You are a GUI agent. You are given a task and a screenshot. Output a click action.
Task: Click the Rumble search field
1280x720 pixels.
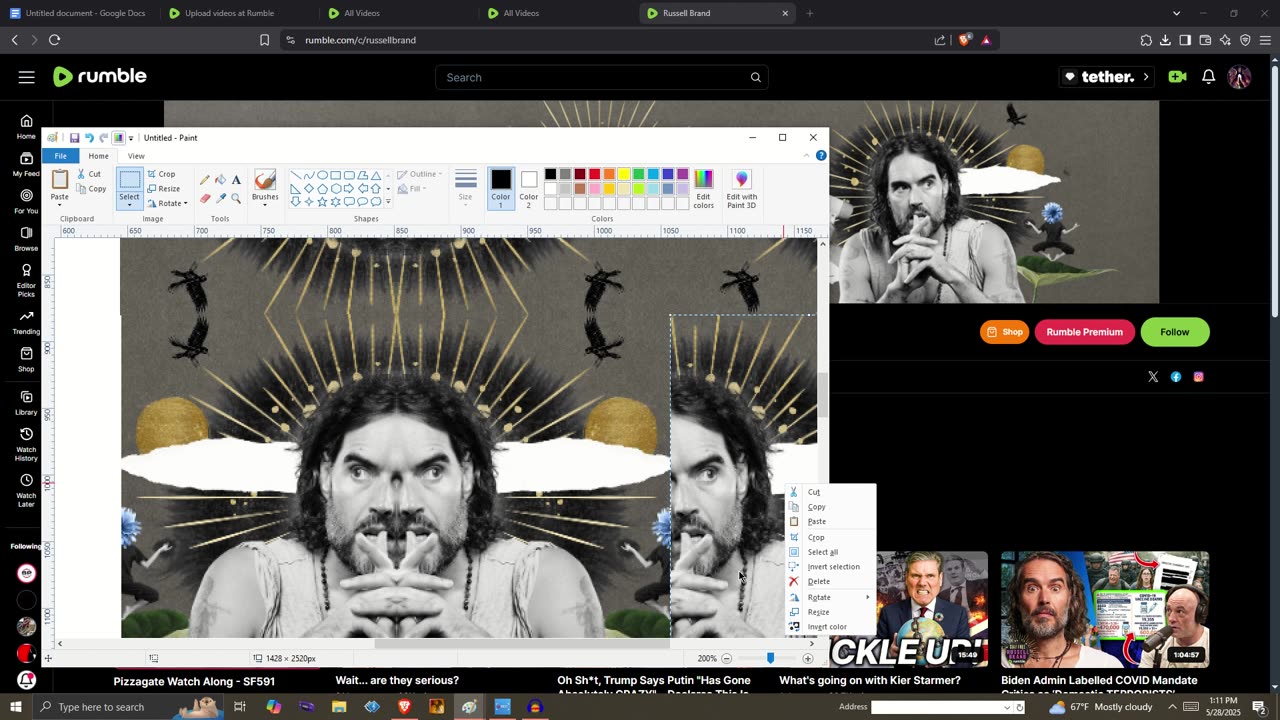click(x=603, y=77)
